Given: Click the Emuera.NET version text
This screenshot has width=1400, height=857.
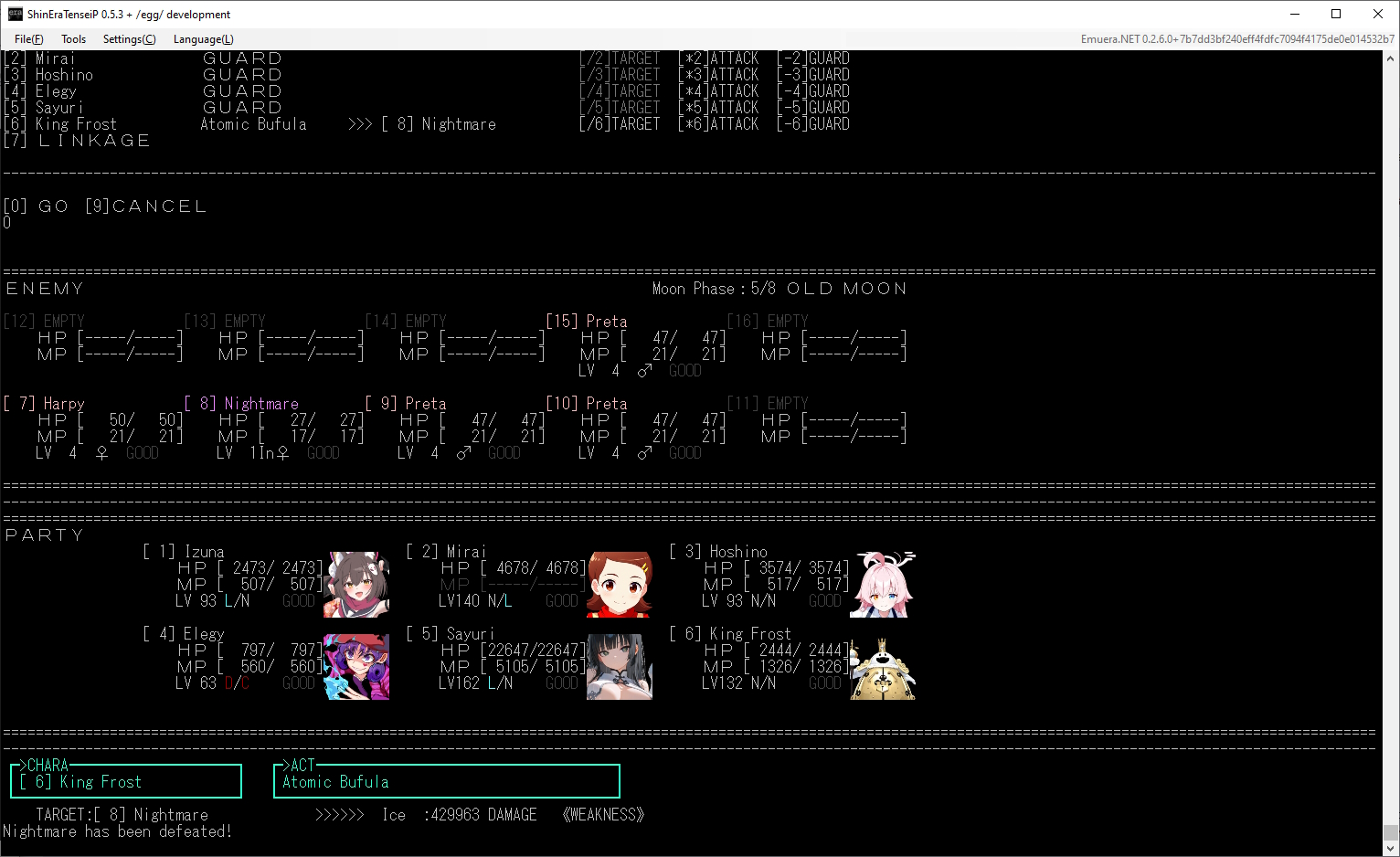Looking at the screenshot, I should coord(1237,39).
